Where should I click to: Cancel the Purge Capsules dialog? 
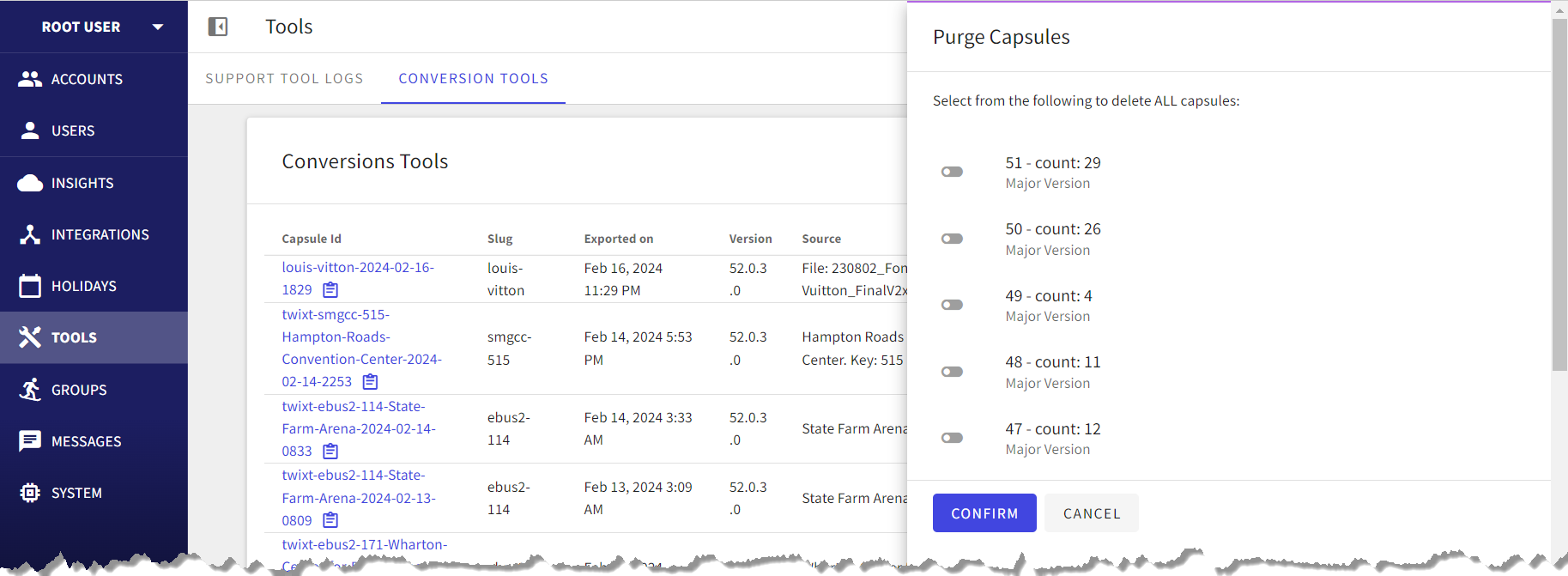(1092, 513)
